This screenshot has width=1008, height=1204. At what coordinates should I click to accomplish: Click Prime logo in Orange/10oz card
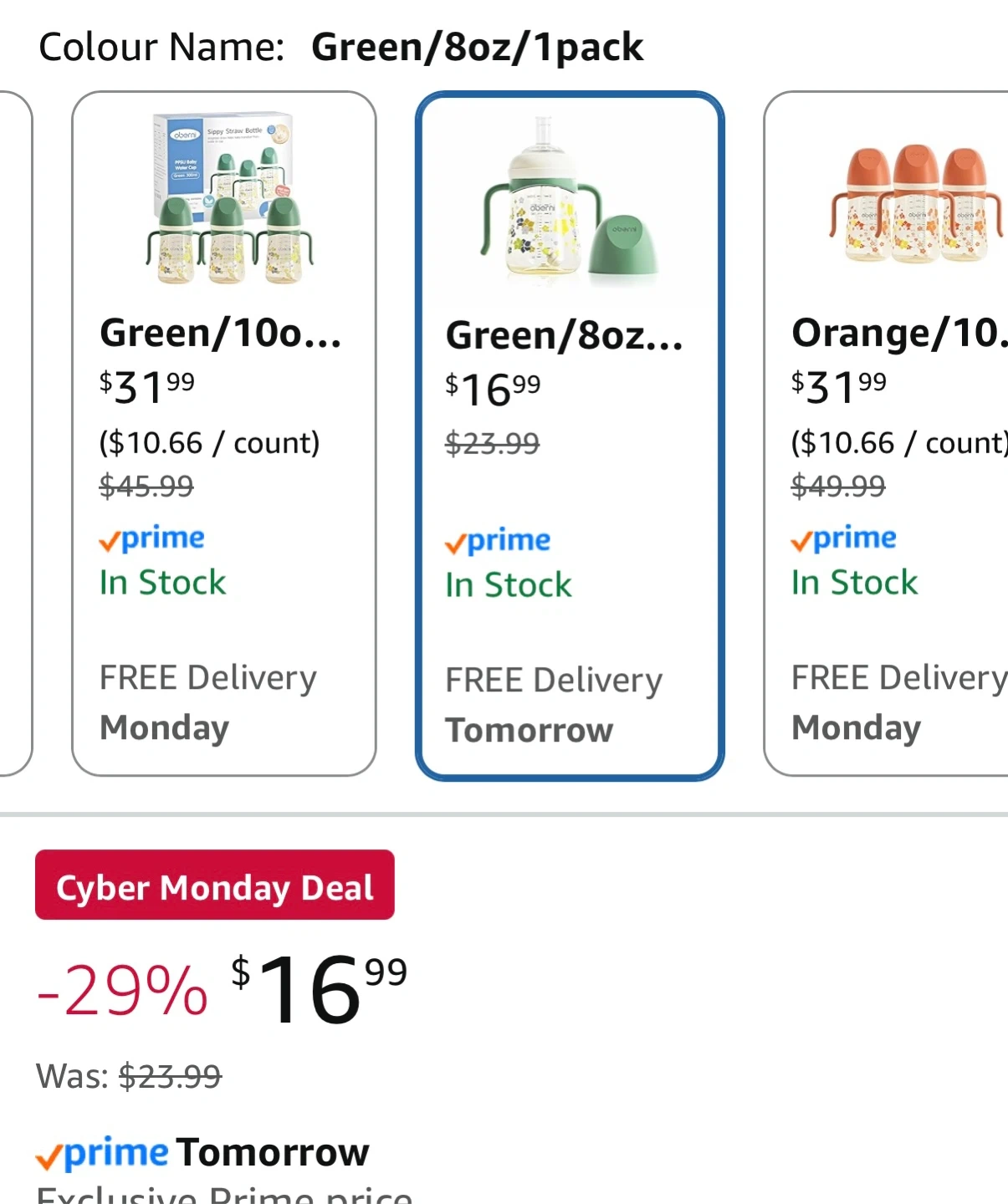pyautogui.click(x=843, y=539)
